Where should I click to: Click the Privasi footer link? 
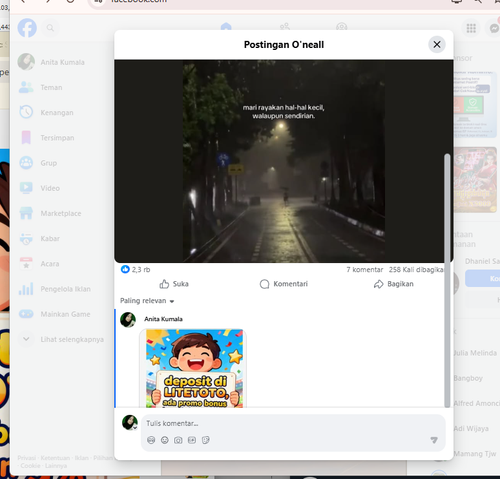[26, 458]
